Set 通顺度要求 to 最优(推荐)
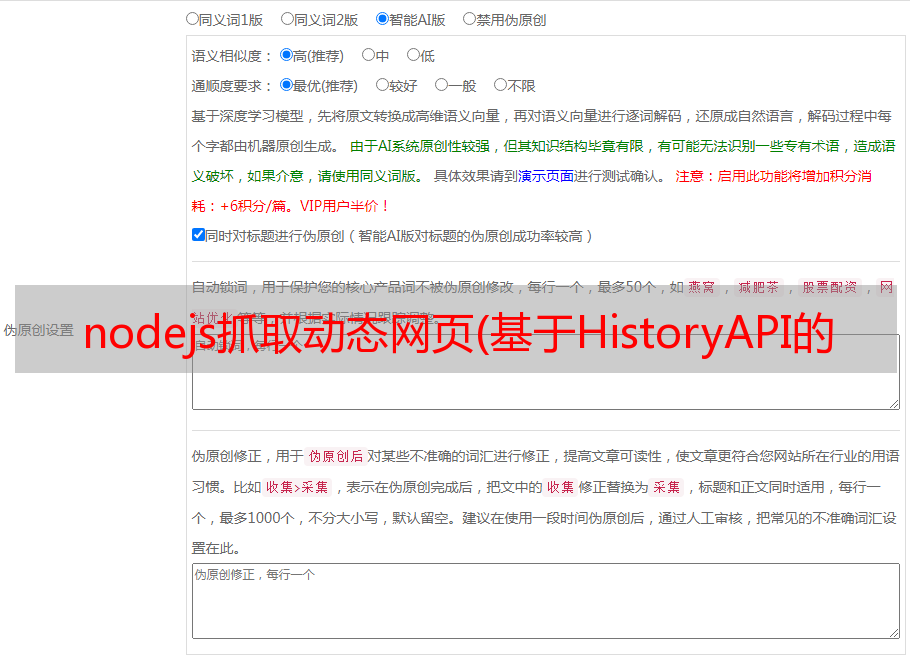Screen dimensions: 911x658 coord(286,85)
